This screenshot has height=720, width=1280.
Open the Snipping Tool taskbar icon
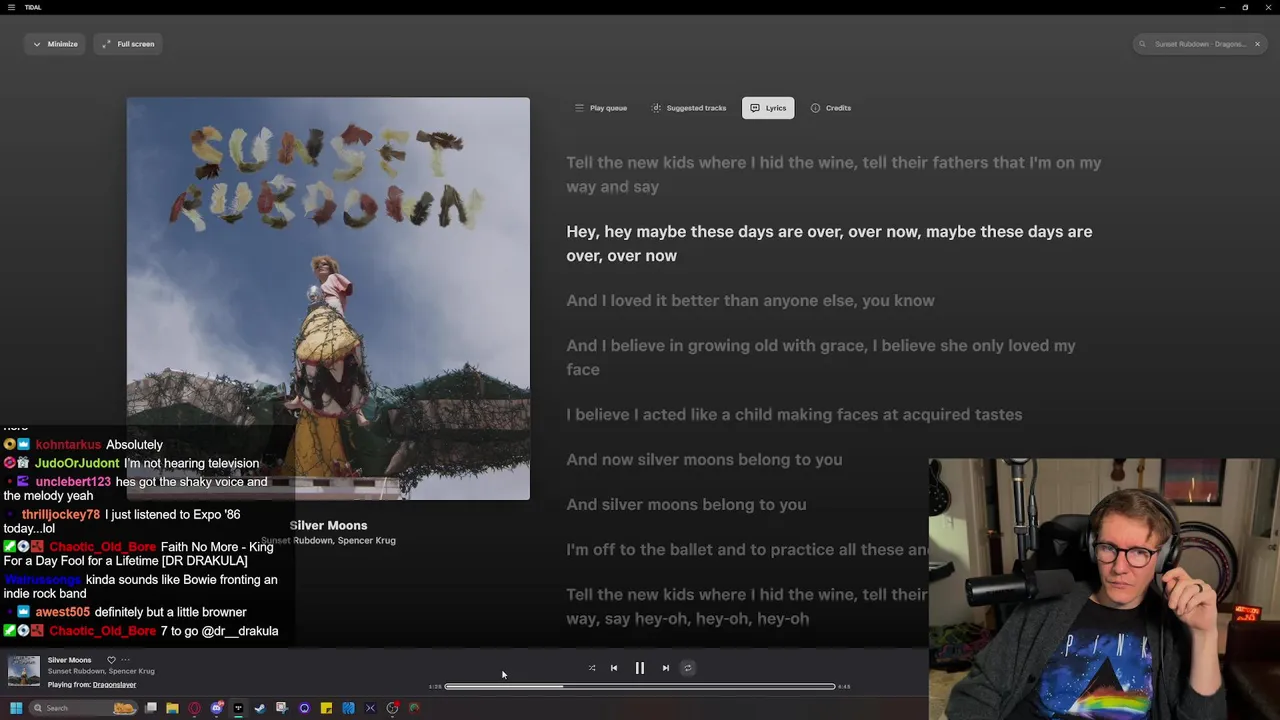point(282,708)
